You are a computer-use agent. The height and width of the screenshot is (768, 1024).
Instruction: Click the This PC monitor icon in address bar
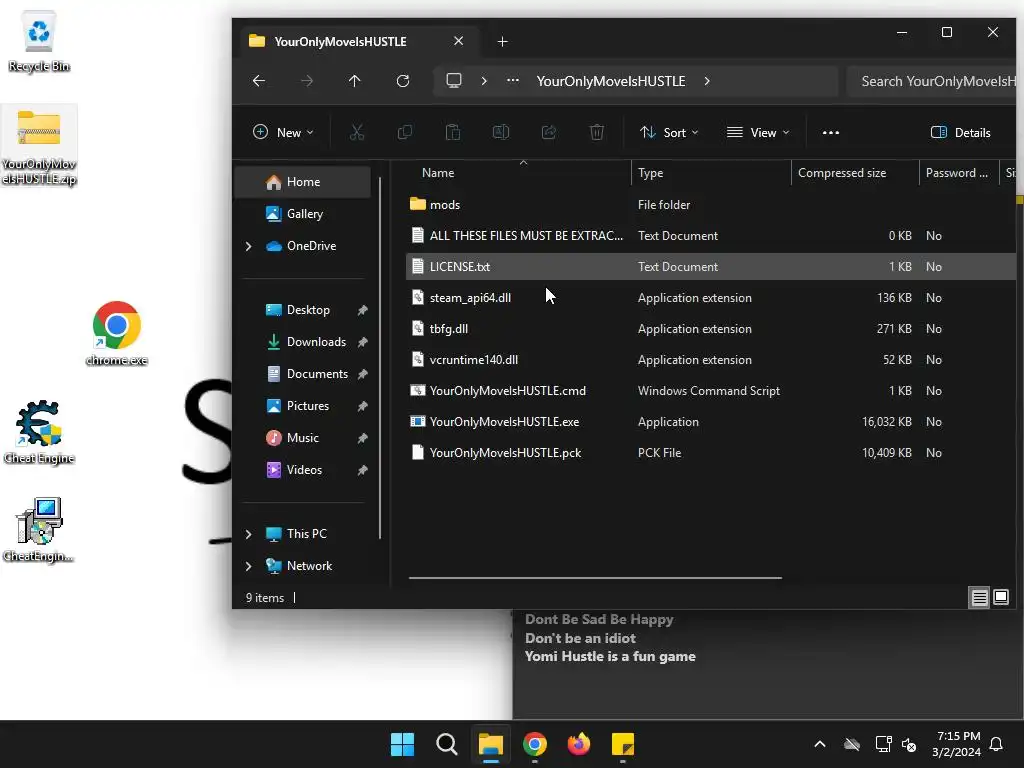click(x=454, y=81)
